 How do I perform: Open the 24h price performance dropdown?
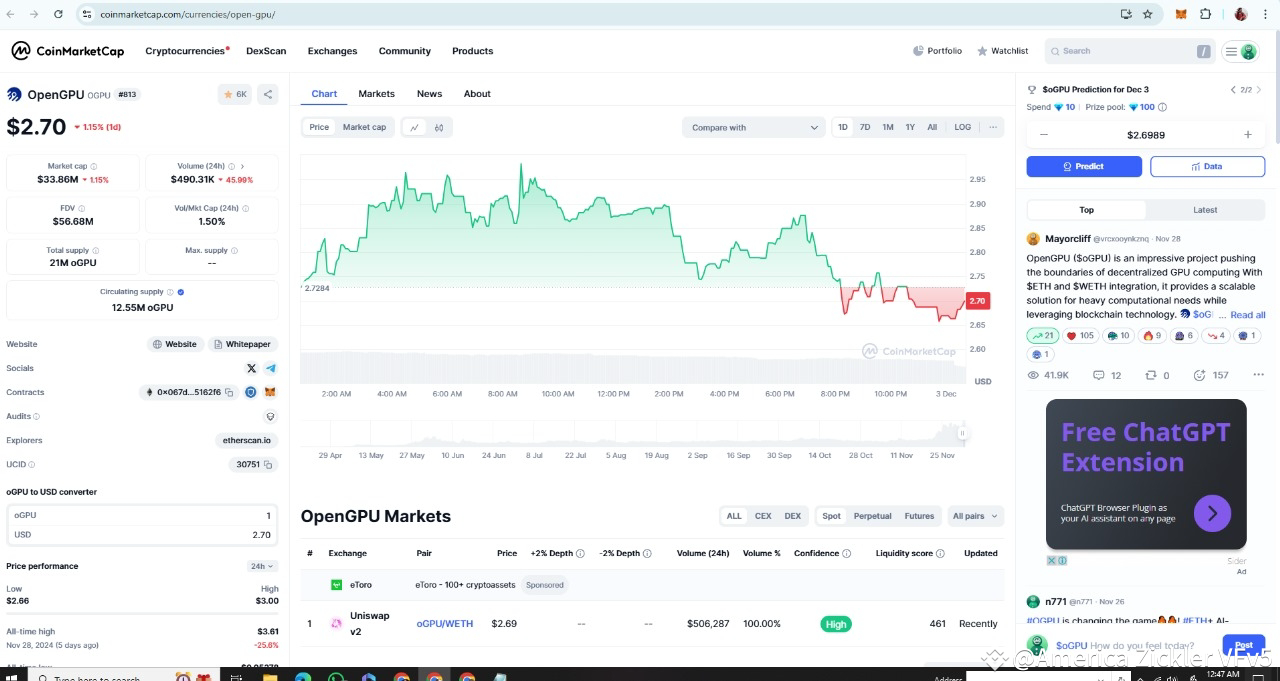pyautogui.click(x=263, y=566)
